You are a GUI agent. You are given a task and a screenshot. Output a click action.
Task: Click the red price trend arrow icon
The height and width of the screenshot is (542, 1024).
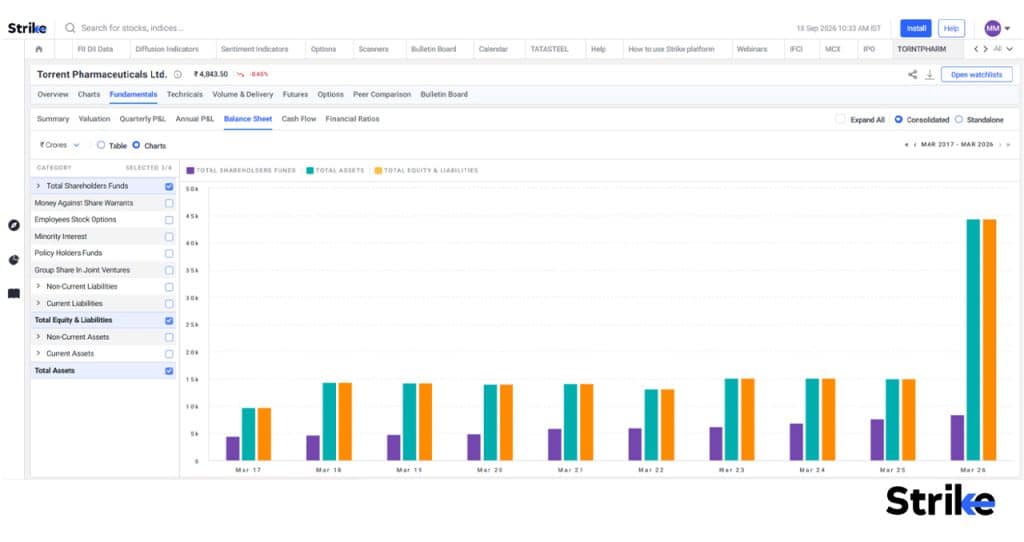coord(240,74)
